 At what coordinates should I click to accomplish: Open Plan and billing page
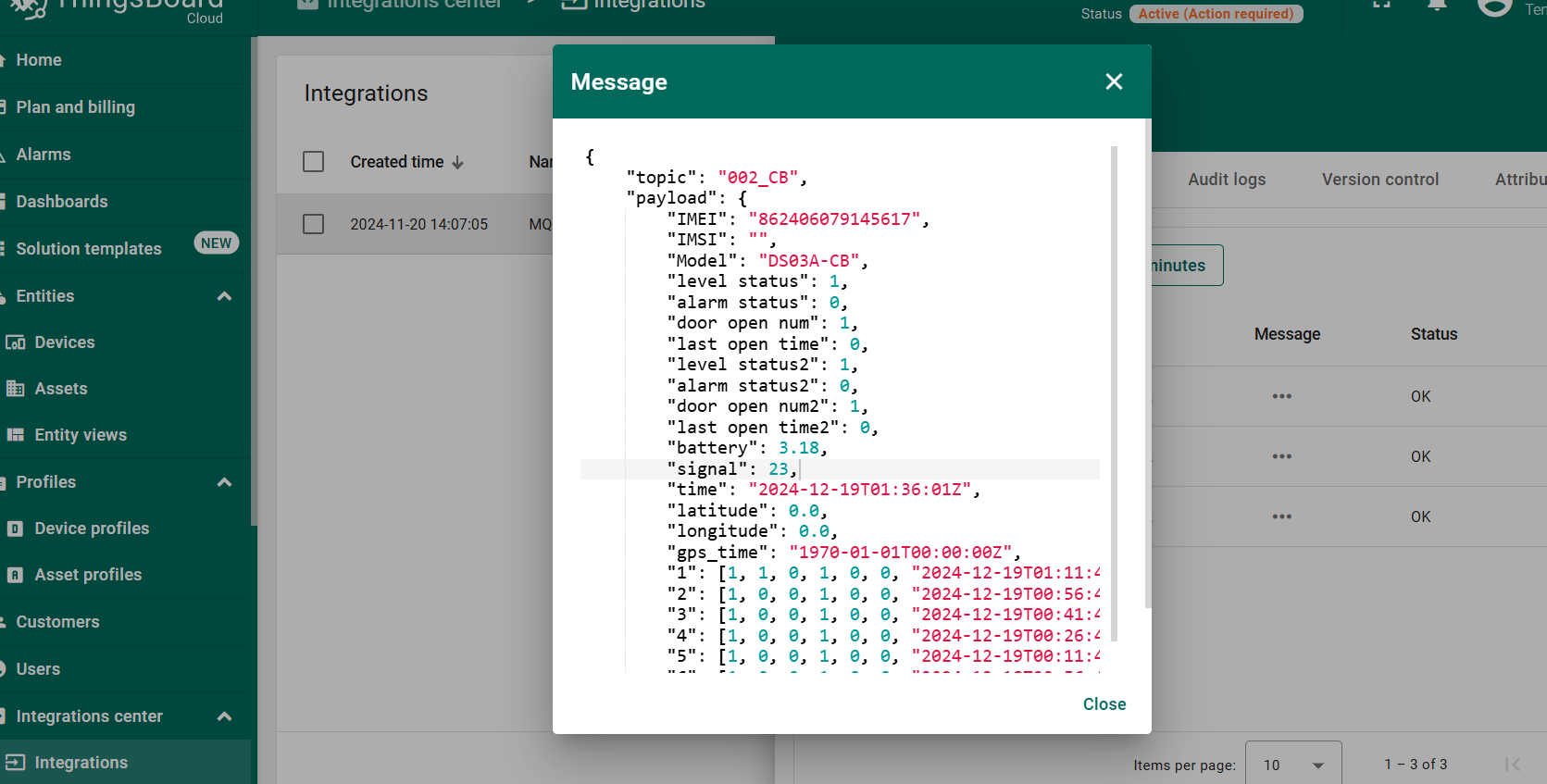click(75, 107)
